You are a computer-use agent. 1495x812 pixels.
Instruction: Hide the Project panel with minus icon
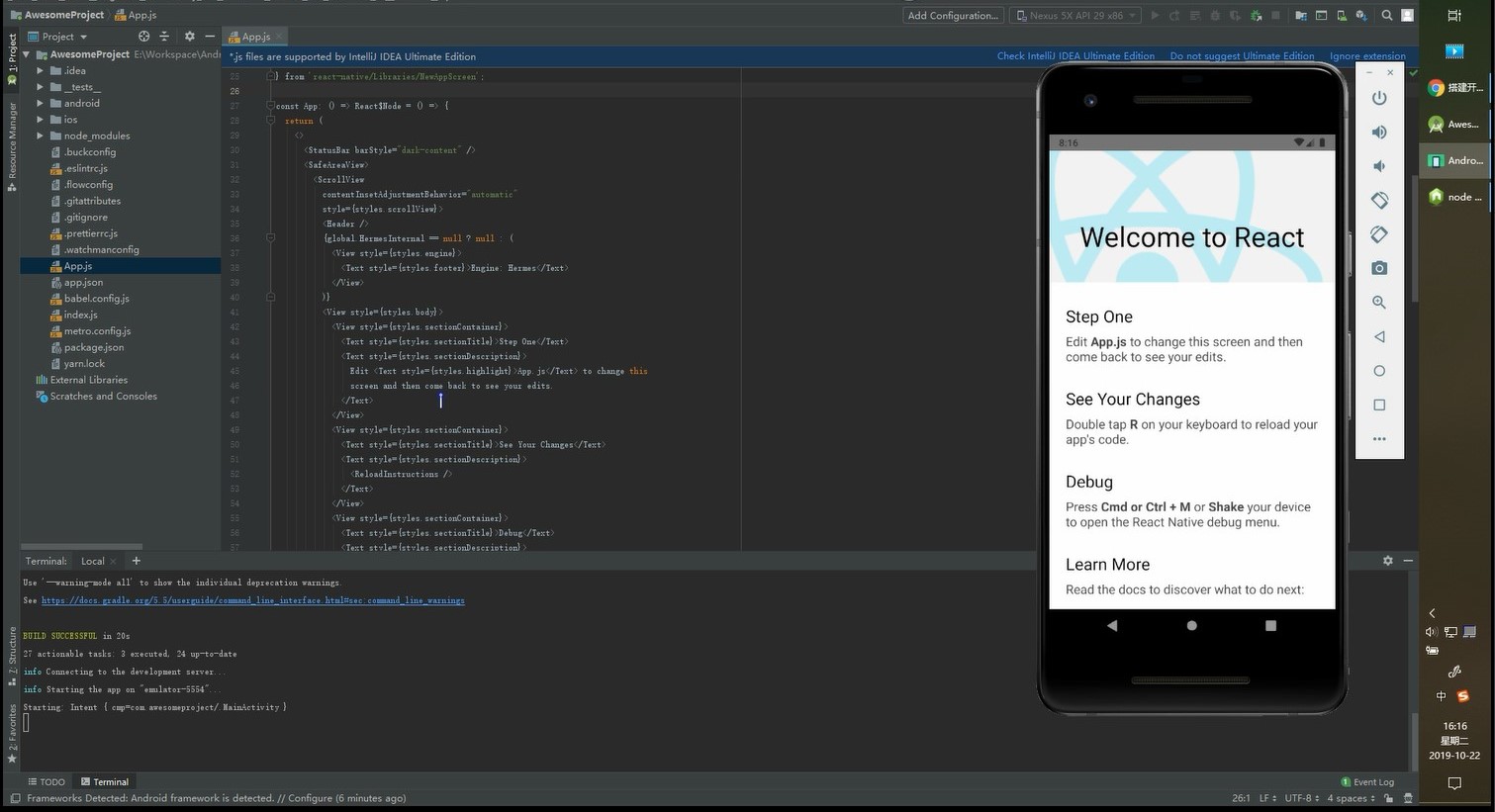pyautogui.click(x=210, y=37)
